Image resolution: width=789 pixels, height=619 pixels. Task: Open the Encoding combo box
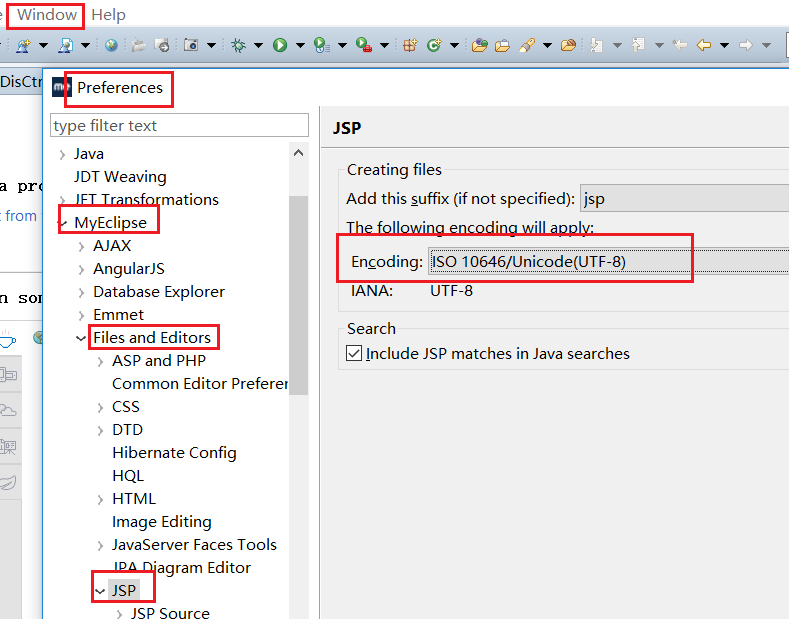pyautogui.click(x=608, y=262)
